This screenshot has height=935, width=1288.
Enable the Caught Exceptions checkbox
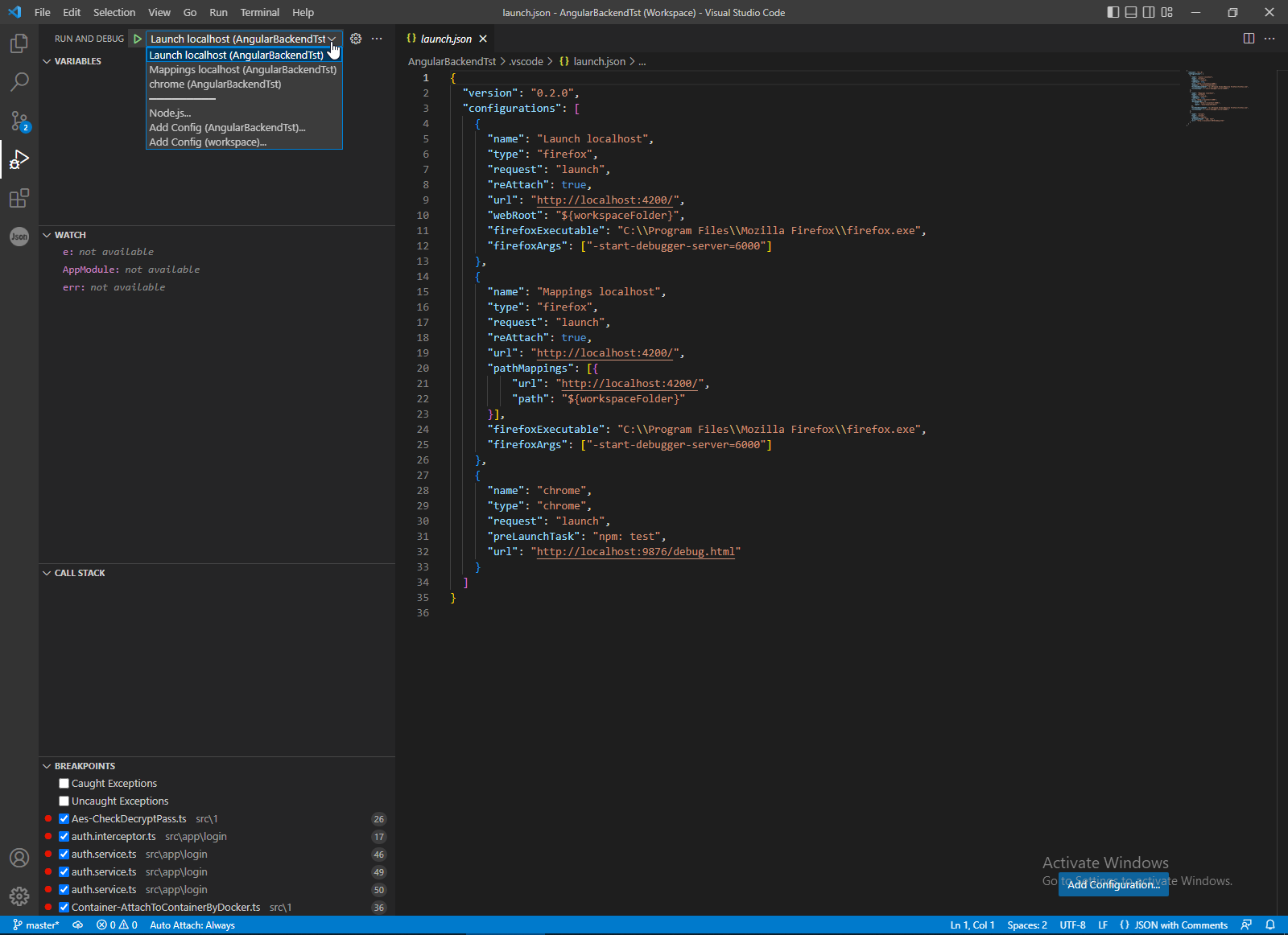64,784
